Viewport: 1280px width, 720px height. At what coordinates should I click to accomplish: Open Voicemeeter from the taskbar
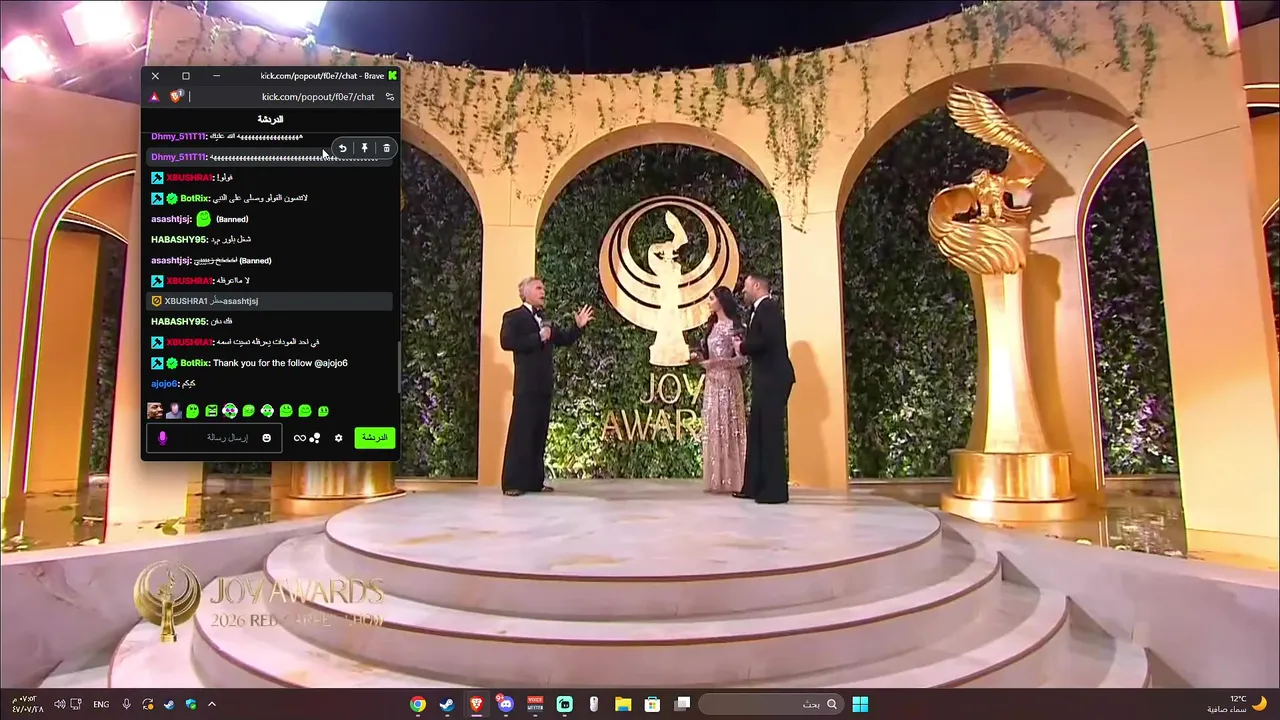(535, 704)
